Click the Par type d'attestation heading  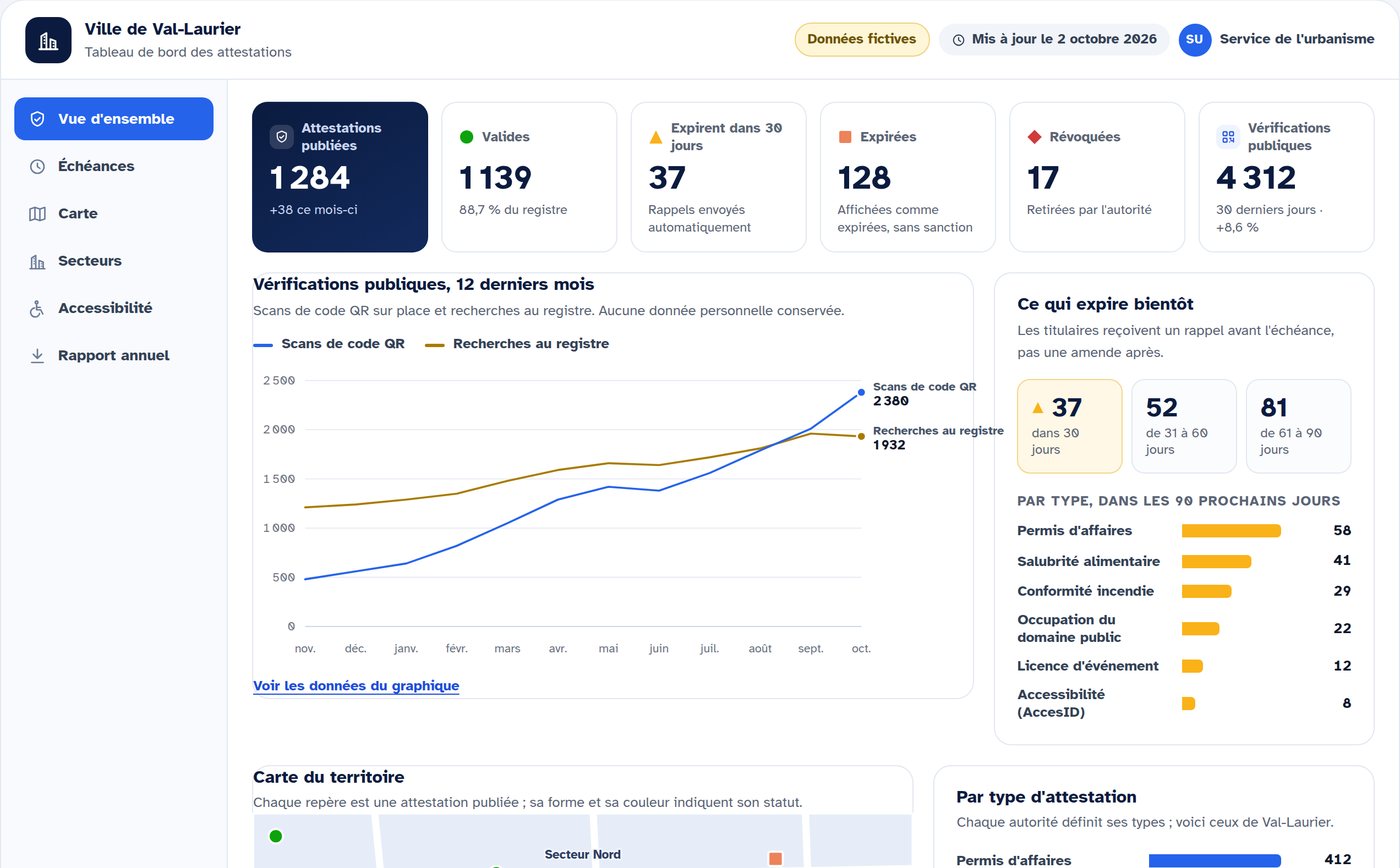tap(1046, 797)
